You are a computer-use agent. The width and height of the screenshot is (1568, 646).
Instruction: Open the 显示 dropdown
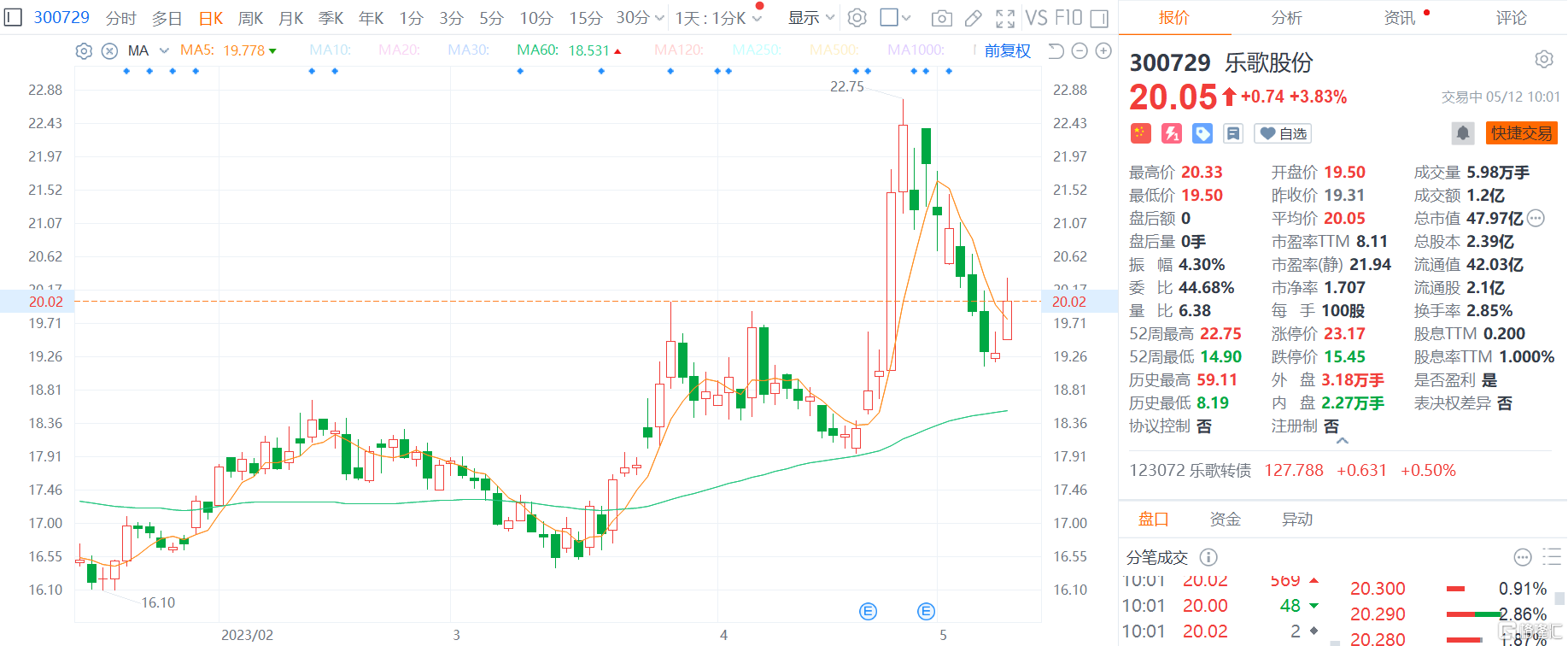tap(810, 18)
